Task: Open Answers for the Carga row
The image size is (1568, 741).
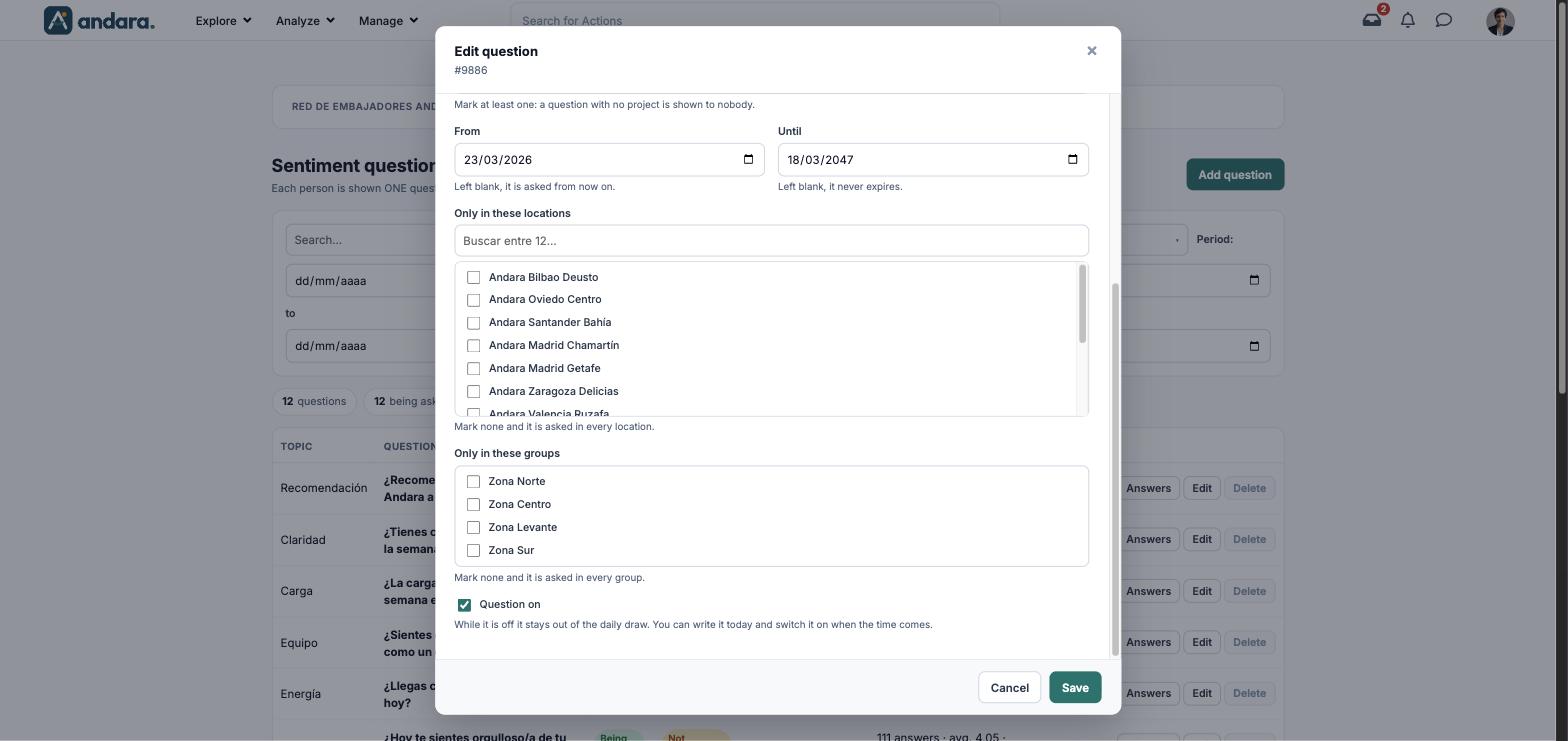Action: click(x=1148, y=591)
